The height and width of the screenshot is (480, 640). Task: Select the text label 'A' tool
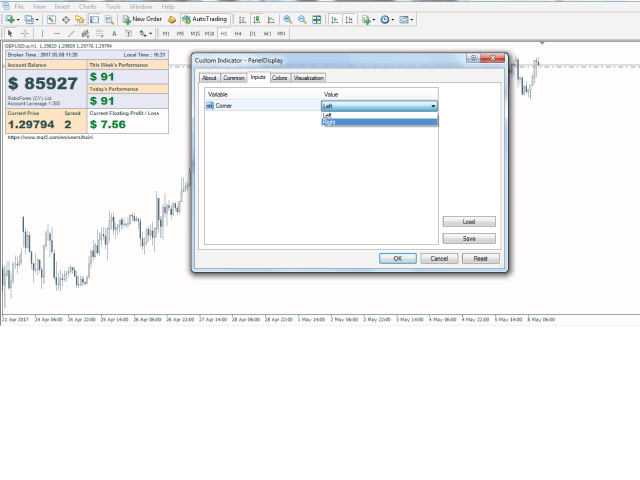[113, 33]
